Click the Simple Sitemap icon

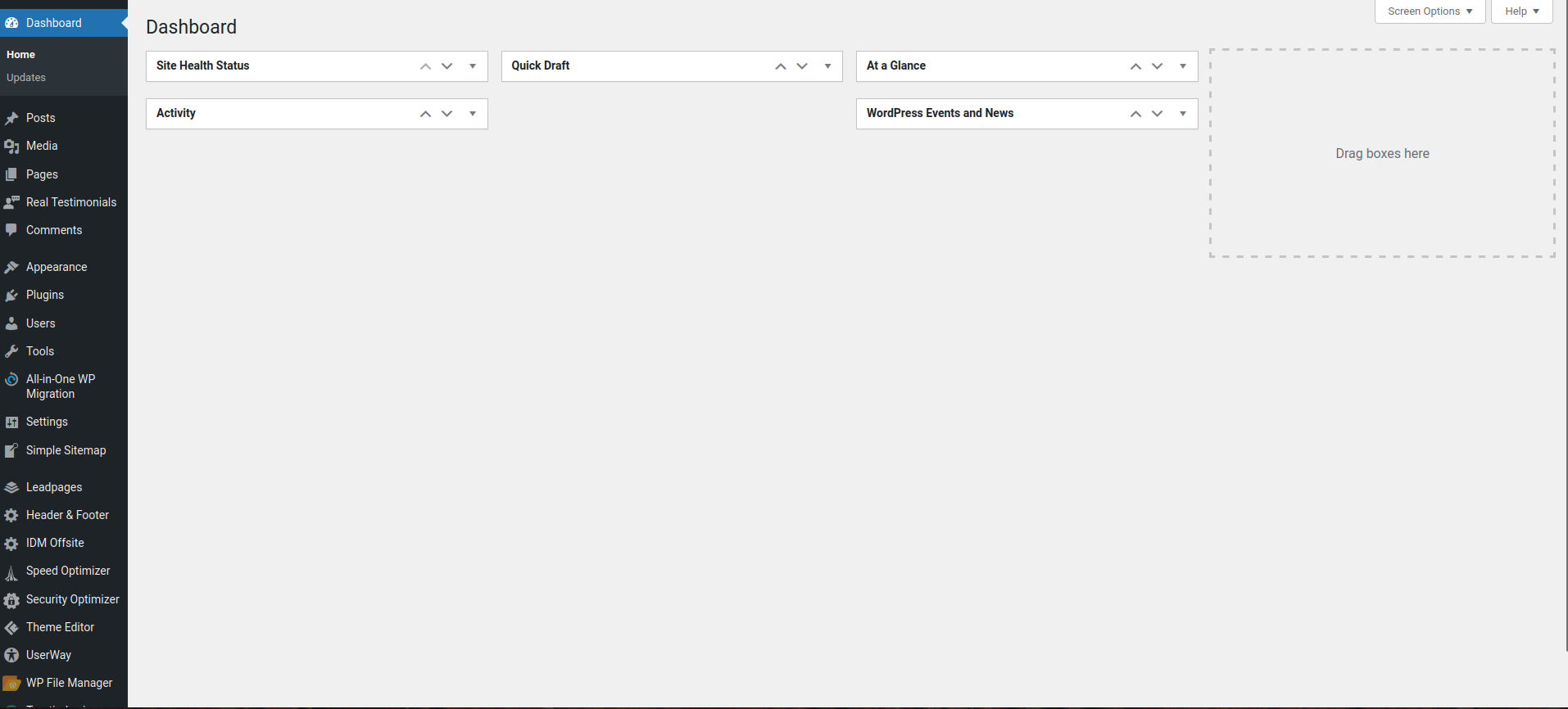click(11, 450)
